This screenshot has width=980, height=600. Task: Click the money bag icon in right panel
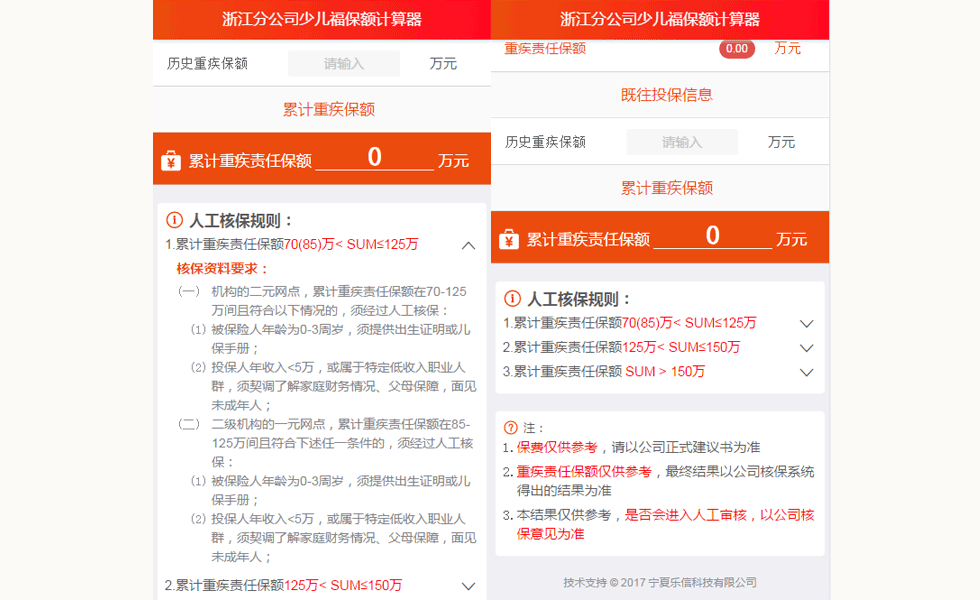coord(509,239)
